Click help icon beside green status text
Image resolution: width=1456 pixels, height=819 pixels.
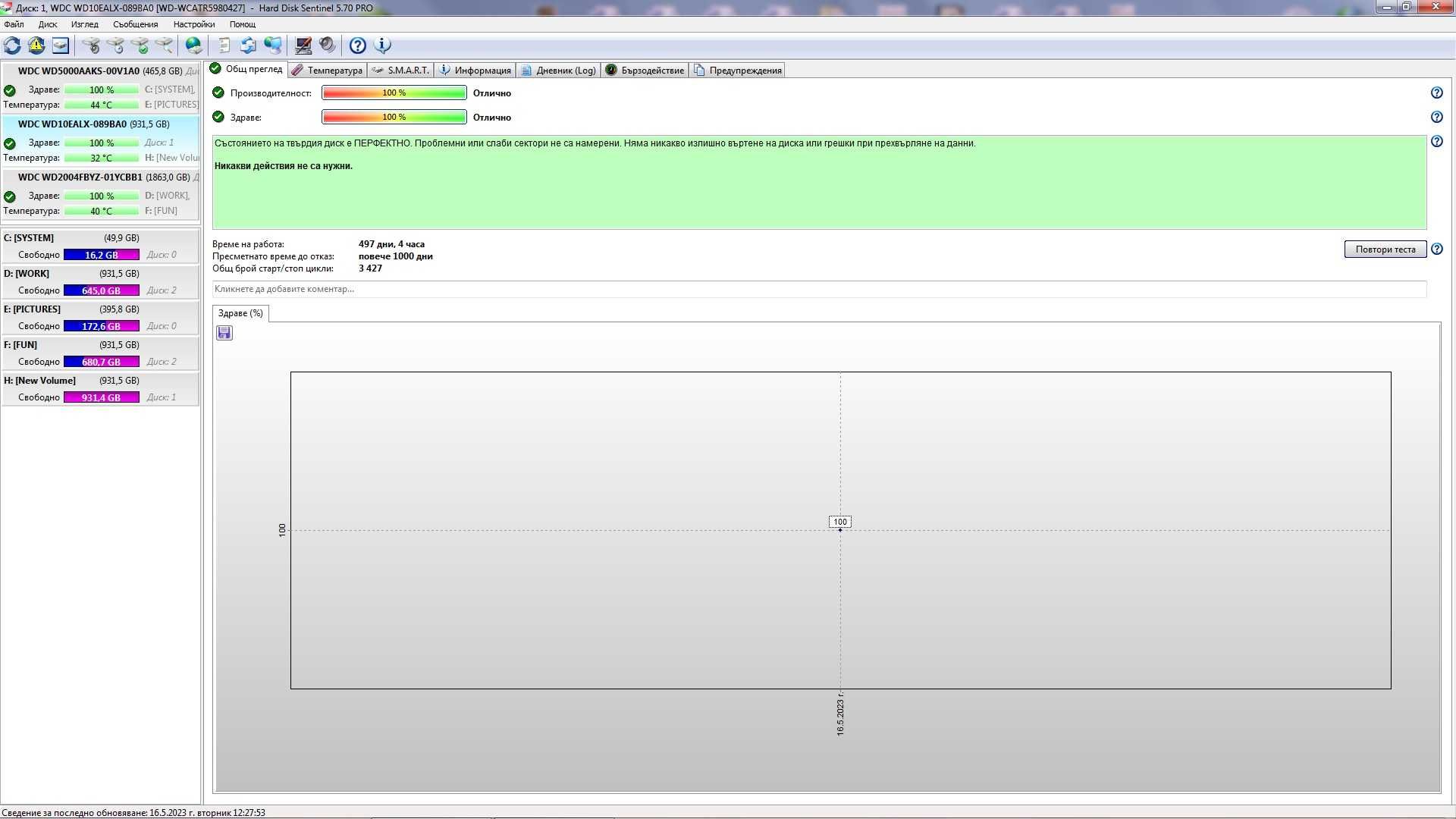click(x=1436, y=141)
